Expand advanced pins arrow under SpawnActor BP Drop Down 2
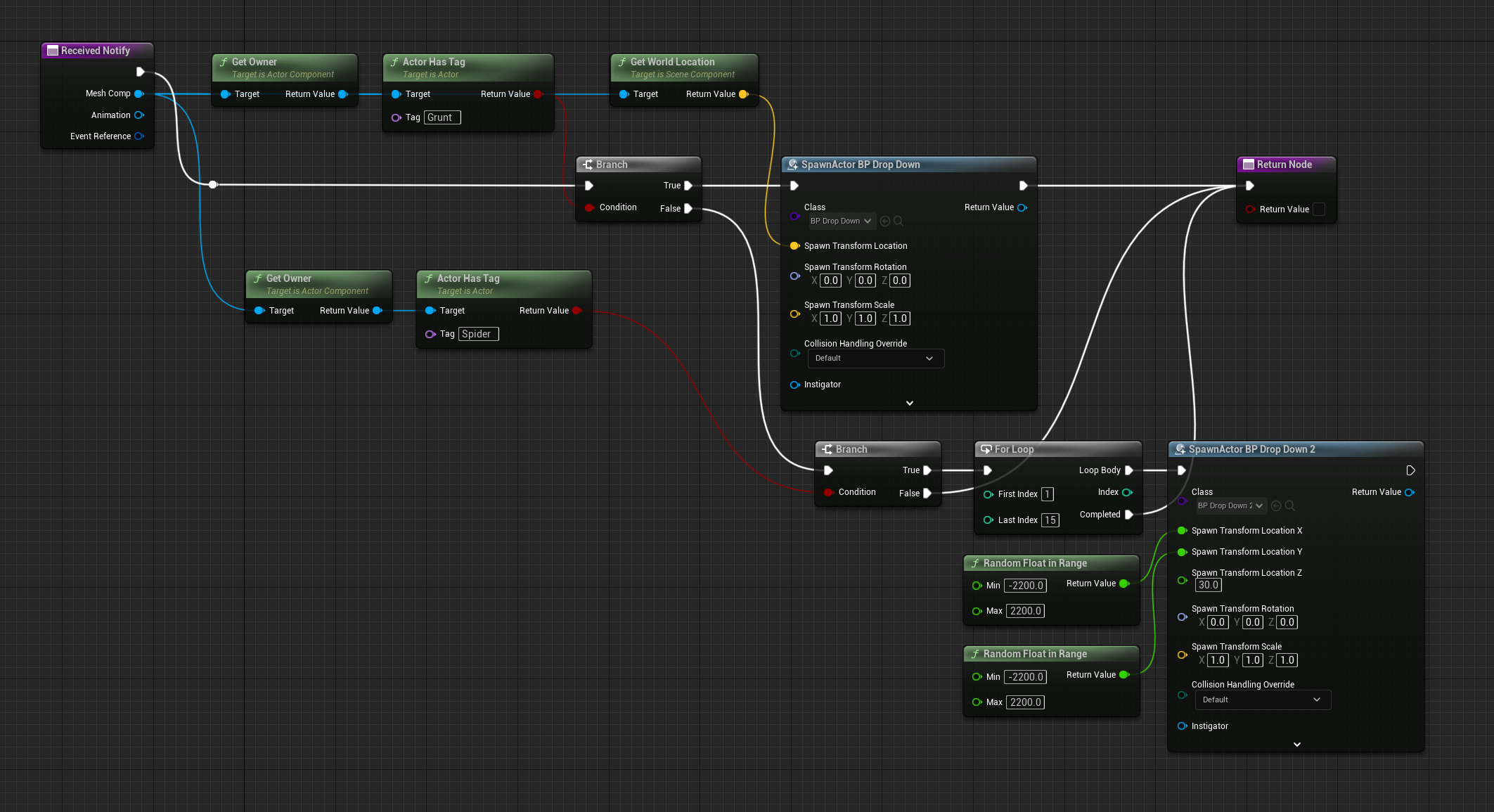1494x812 pixels. (x=1296, y=744)
